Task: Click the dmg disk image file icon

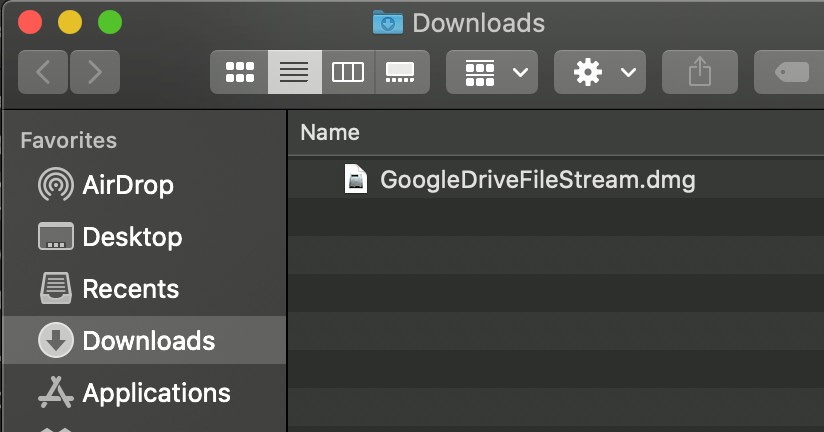Action: tap(356, 180)
